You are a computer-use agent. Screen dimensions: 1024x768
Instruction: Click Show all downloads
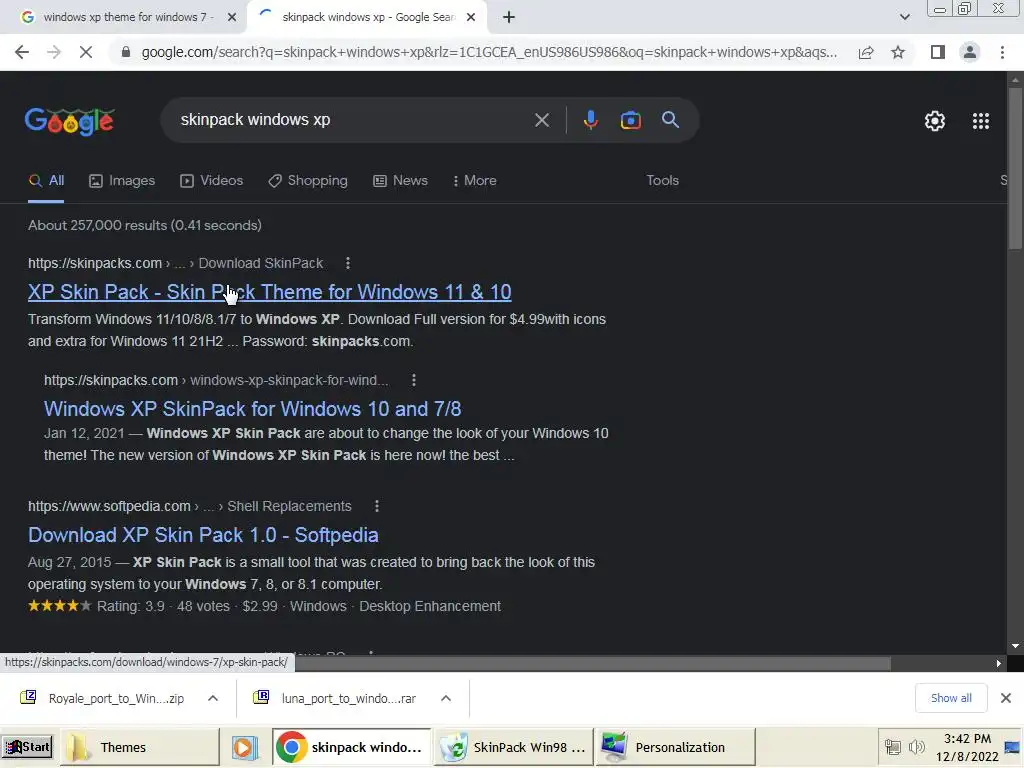951,698
